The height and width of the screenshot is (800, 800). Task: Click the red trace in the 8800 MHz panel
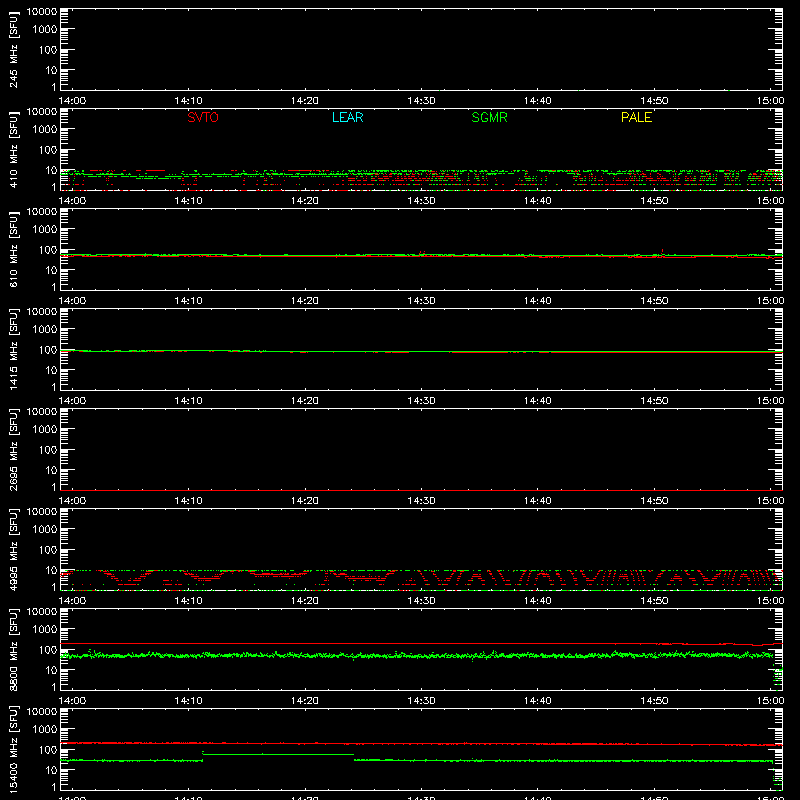click(421, 643)
